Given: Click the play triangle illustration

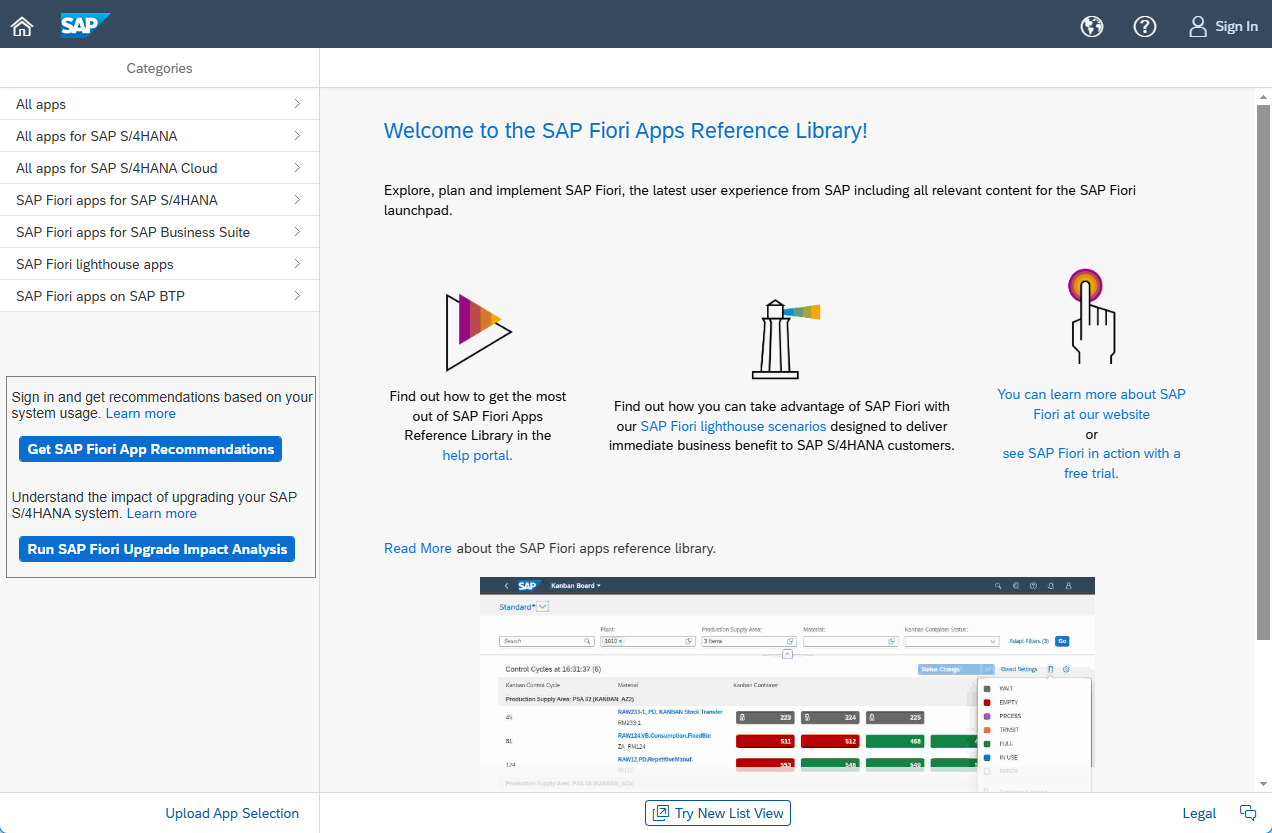Looking at the screenshot, I should pyautogui.click(x=478, y=332).
